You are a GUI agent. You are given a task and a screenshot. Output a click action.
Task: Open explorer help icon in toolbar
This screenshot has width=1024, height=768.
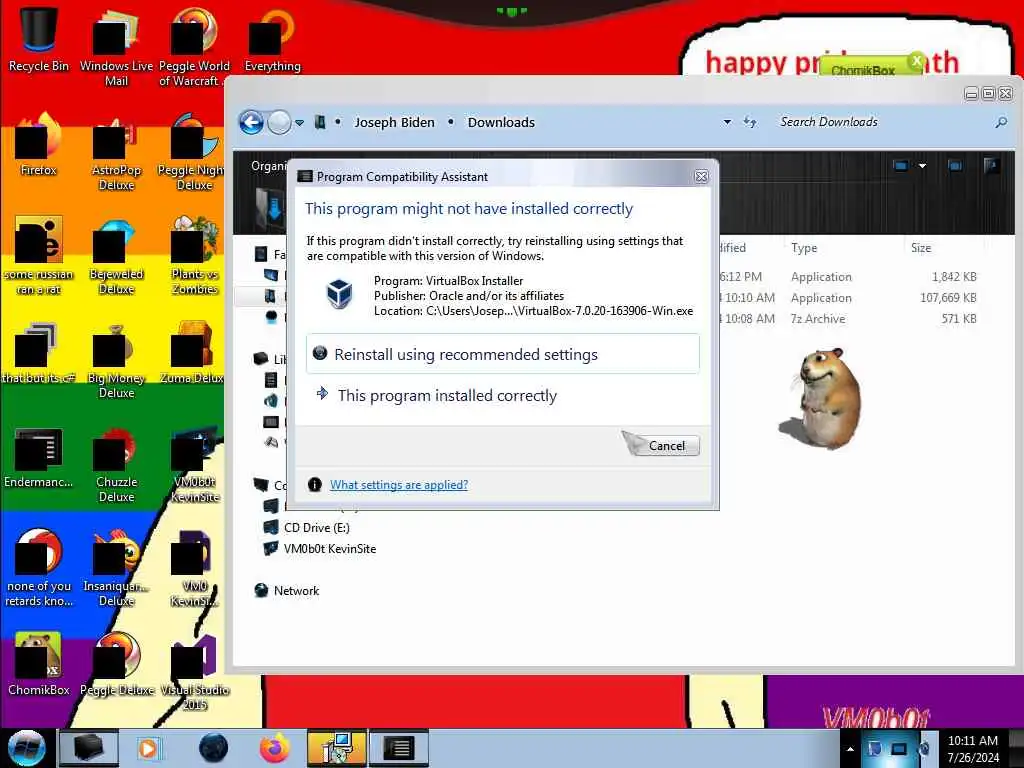(991, 166)
